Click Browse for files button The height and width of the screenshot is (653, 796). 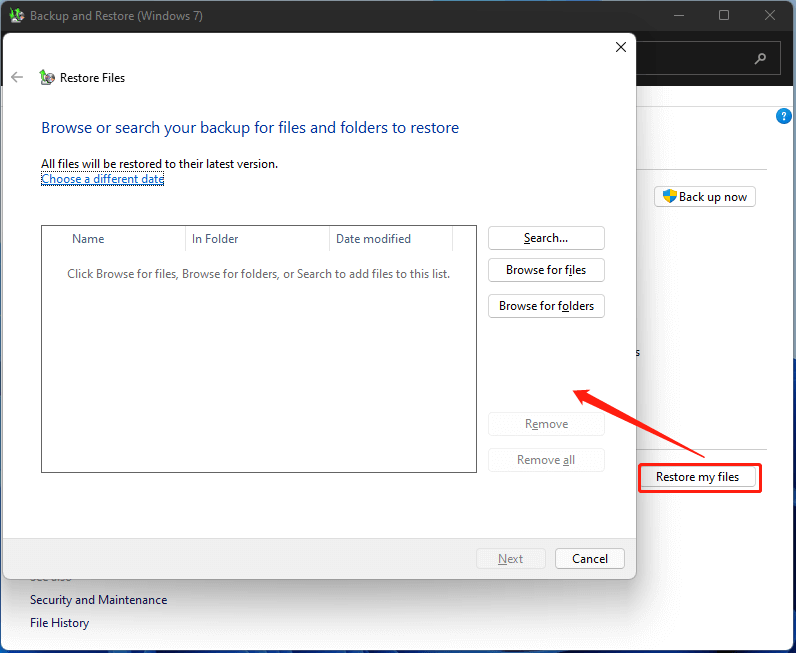pyautogui.click(x=546, y=270)
